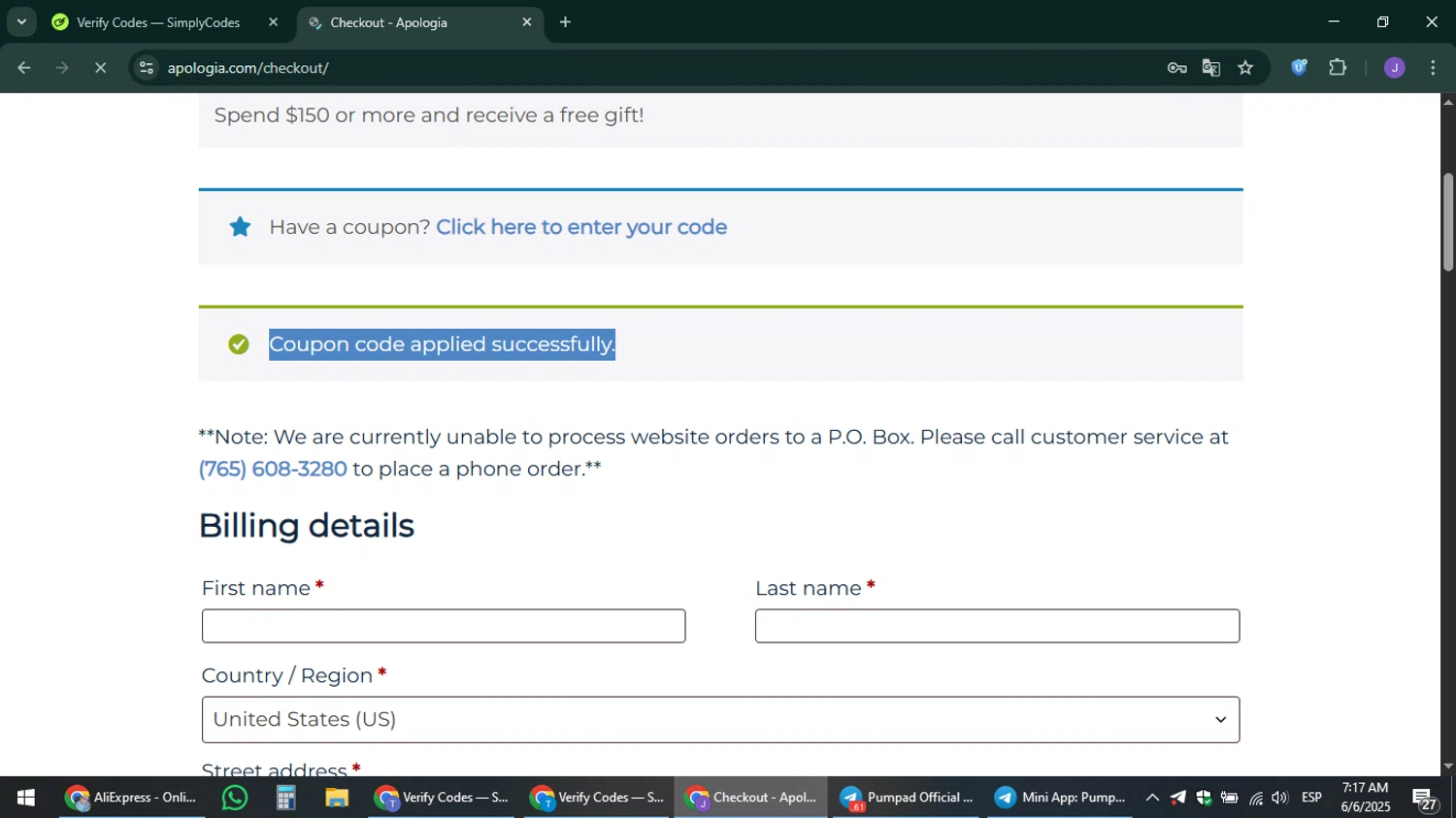Open the Bitwarden shield extension
Viewport: 1456px width, 818px height.
click(1300, 68)
